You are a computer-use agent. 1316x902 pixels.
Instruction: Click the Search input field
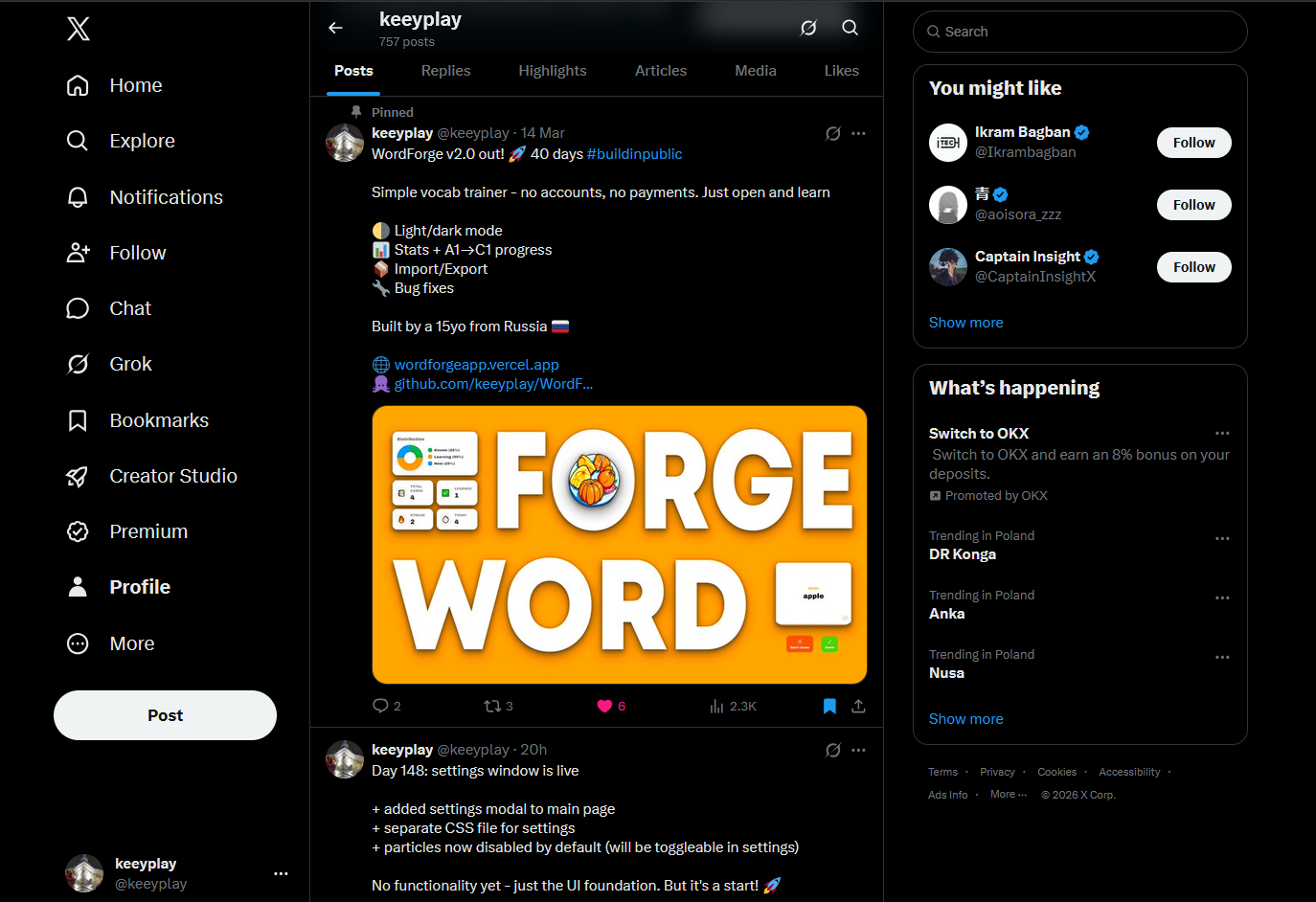pos(1080,32)
